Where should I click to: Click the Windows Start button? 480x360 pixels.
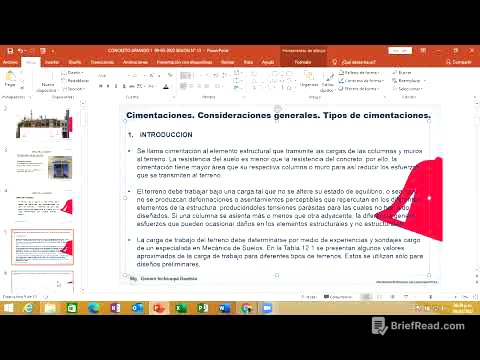pos(8,308)
